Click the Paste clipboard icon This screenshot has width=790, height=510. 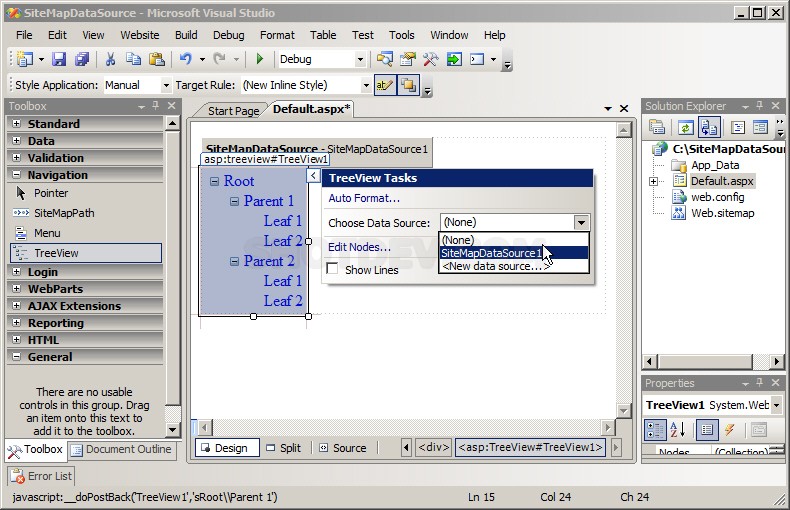(156, 60)
